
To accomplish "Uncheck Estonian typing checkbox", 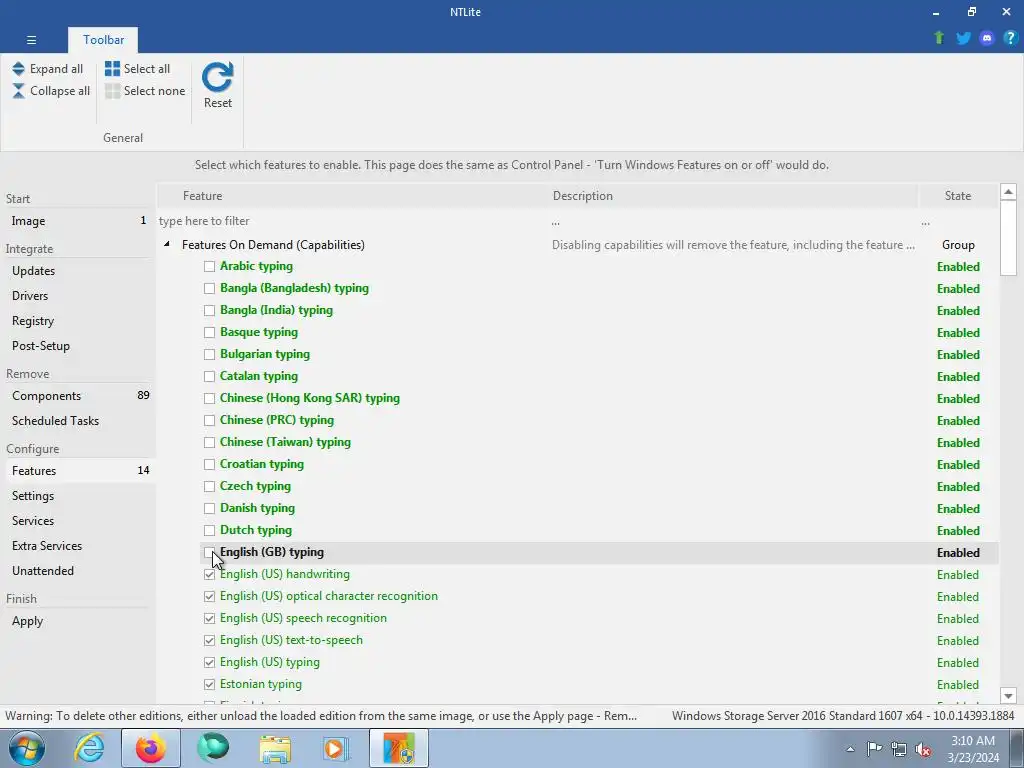I will click(x=209, y=684).
